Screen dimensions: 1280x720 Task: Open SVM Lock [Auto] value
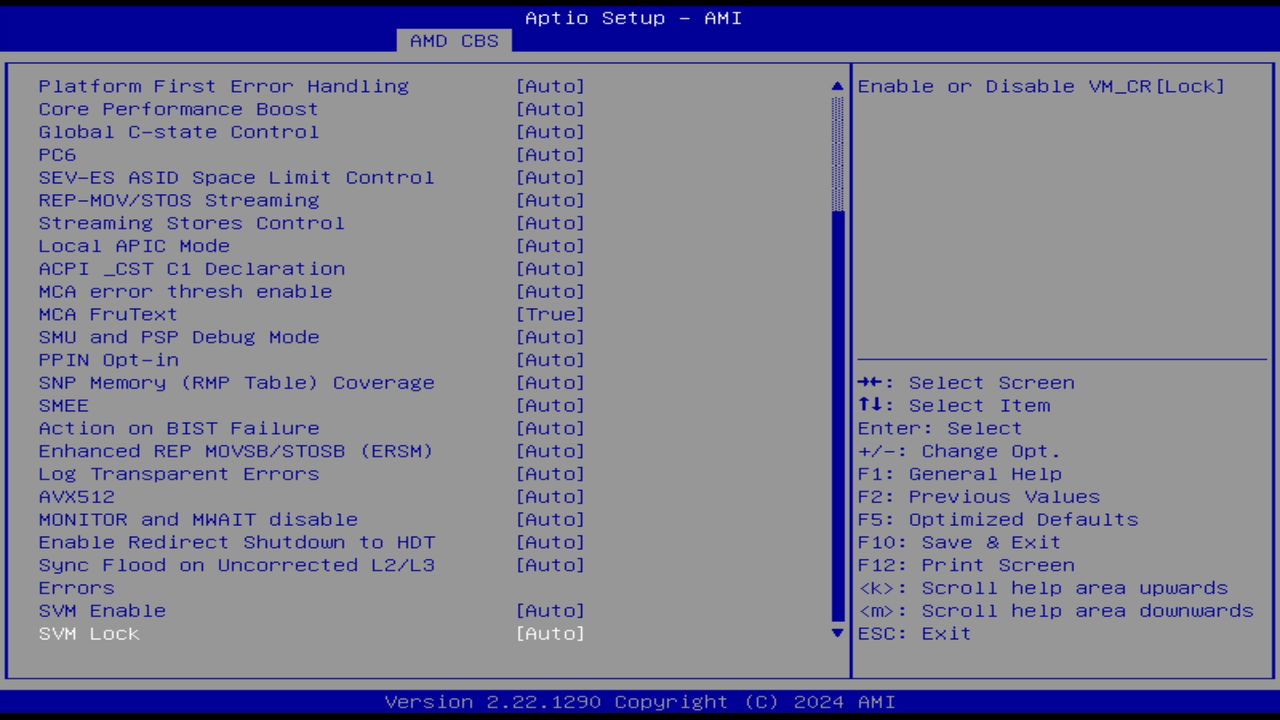tap(550, 634)
